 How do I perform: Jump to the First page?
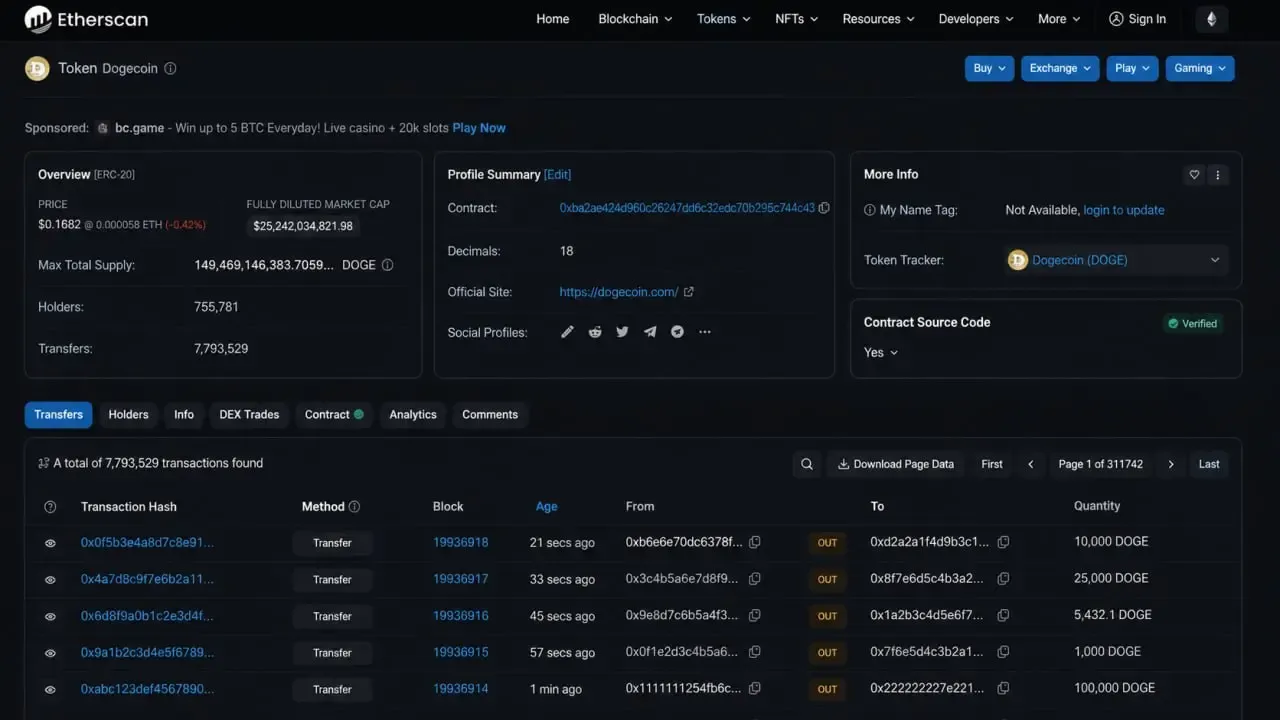(992, 464)
